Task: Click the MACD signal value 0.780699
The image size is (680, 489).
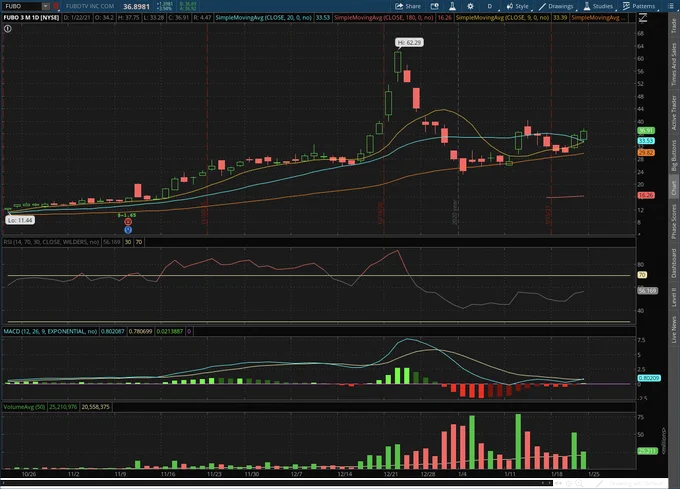Action: tap(141, 331)
